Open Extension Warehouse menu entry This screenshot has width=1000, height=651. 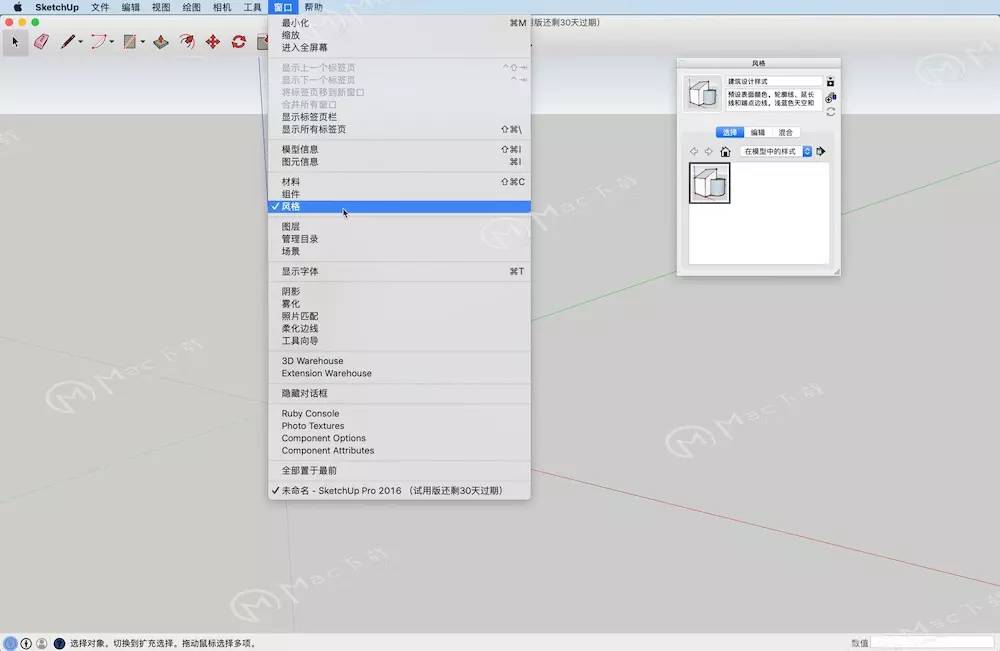[399, 373]
